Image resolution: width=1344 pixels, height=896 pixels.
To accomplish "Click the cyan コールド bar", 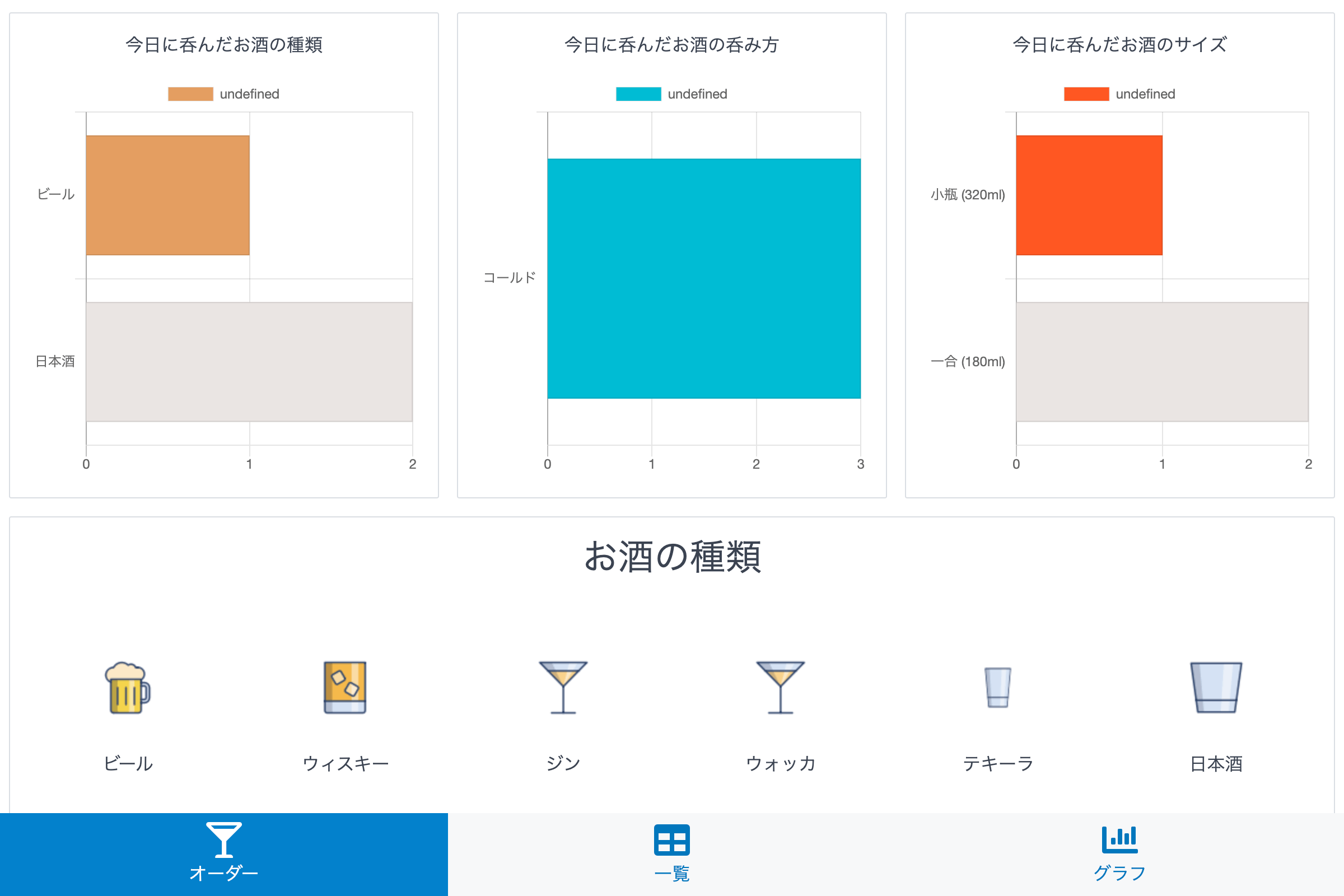I will [703, 278].
